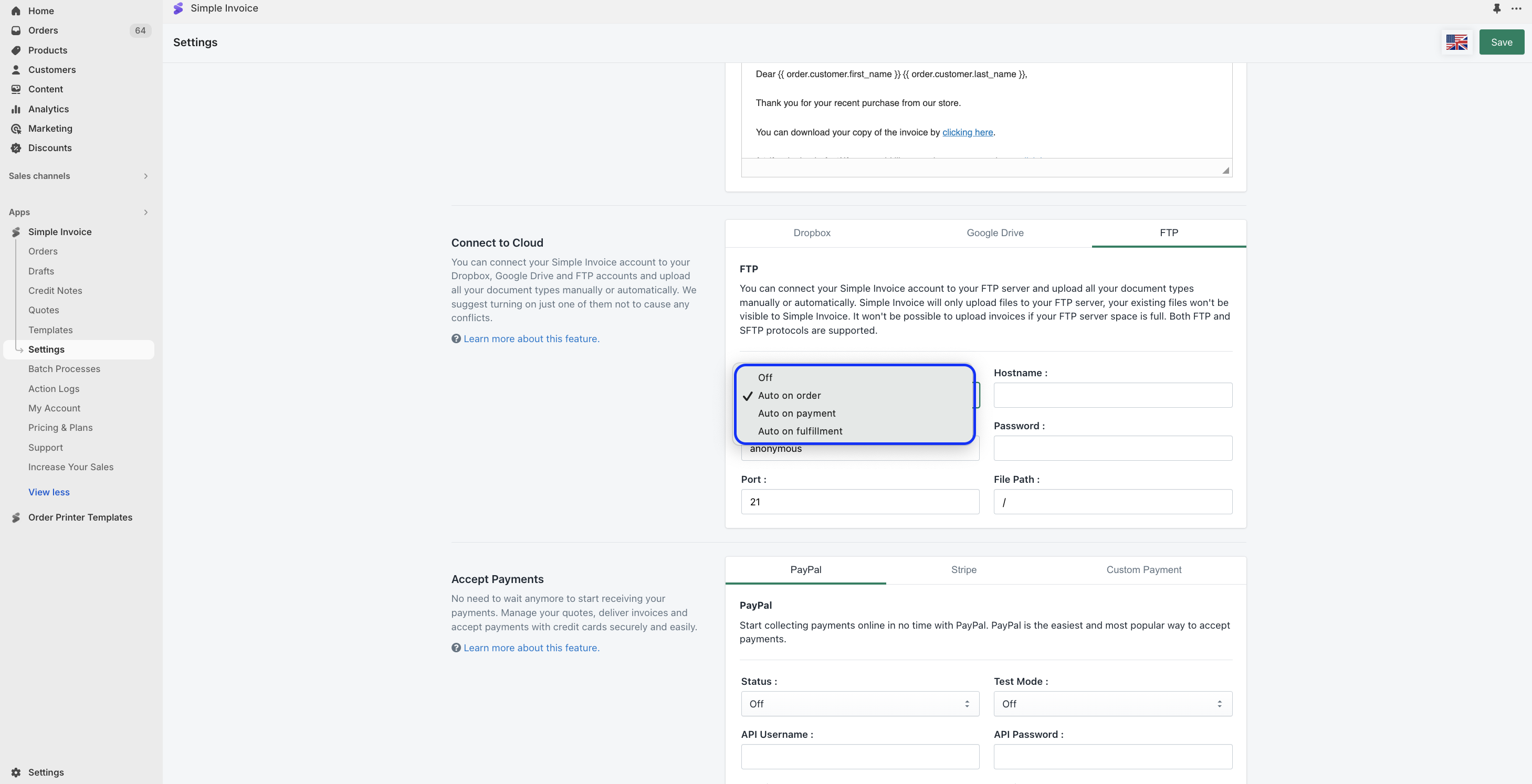
Task: Click the Products tag icon
Action: 16,50
